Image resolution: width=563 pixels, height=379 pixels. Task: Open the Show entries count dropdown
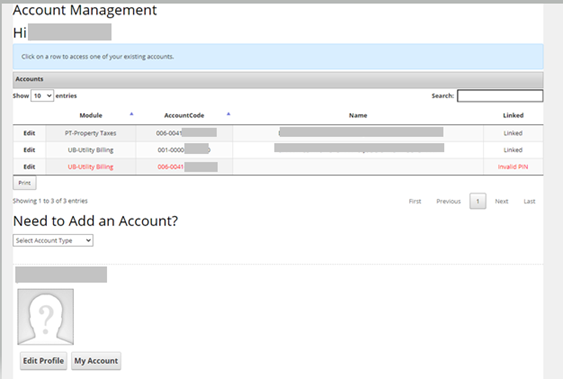(x=42, y=96)
